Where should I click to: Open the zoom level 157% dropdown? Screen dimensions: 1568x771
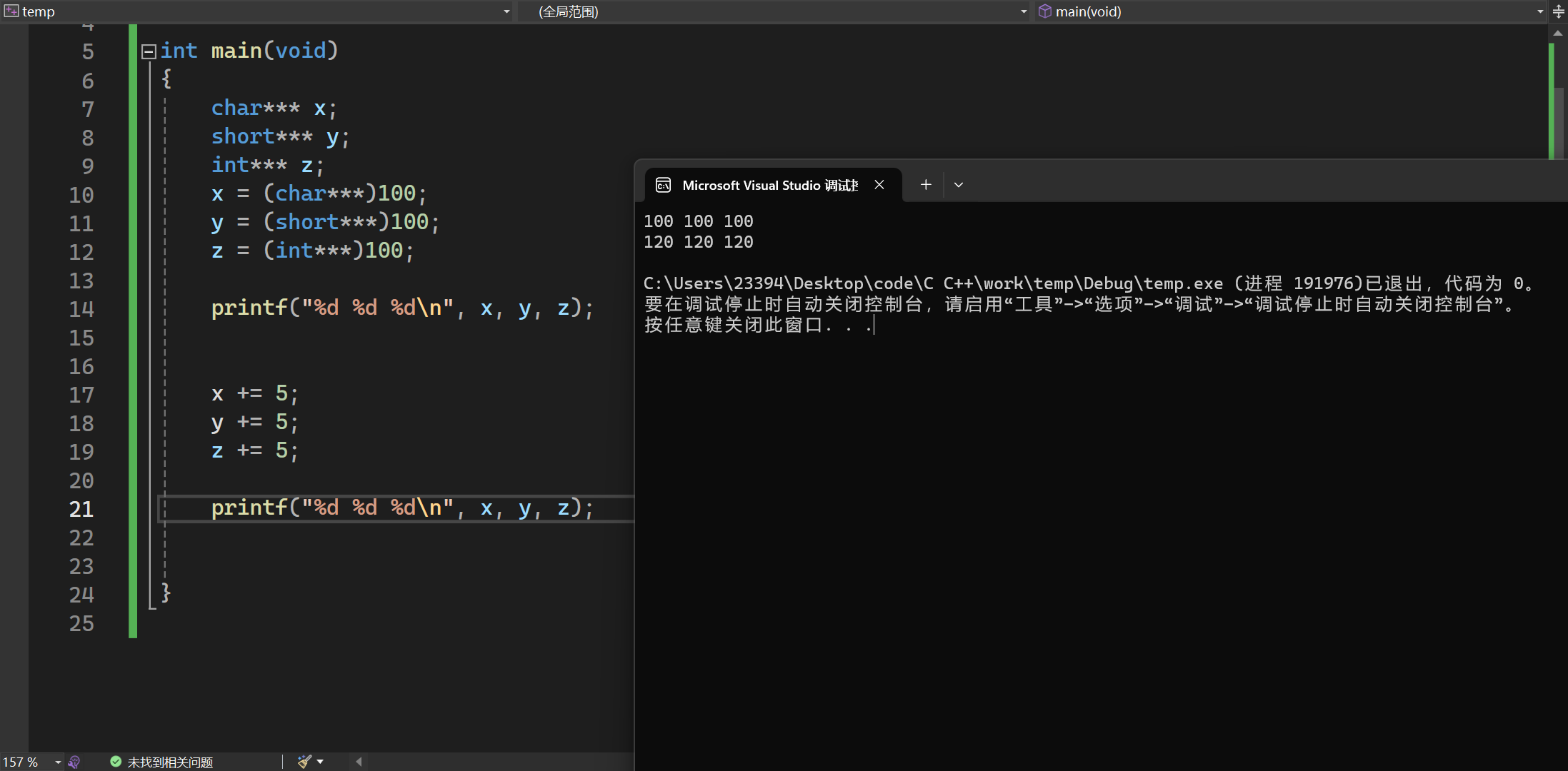(58, 762)
